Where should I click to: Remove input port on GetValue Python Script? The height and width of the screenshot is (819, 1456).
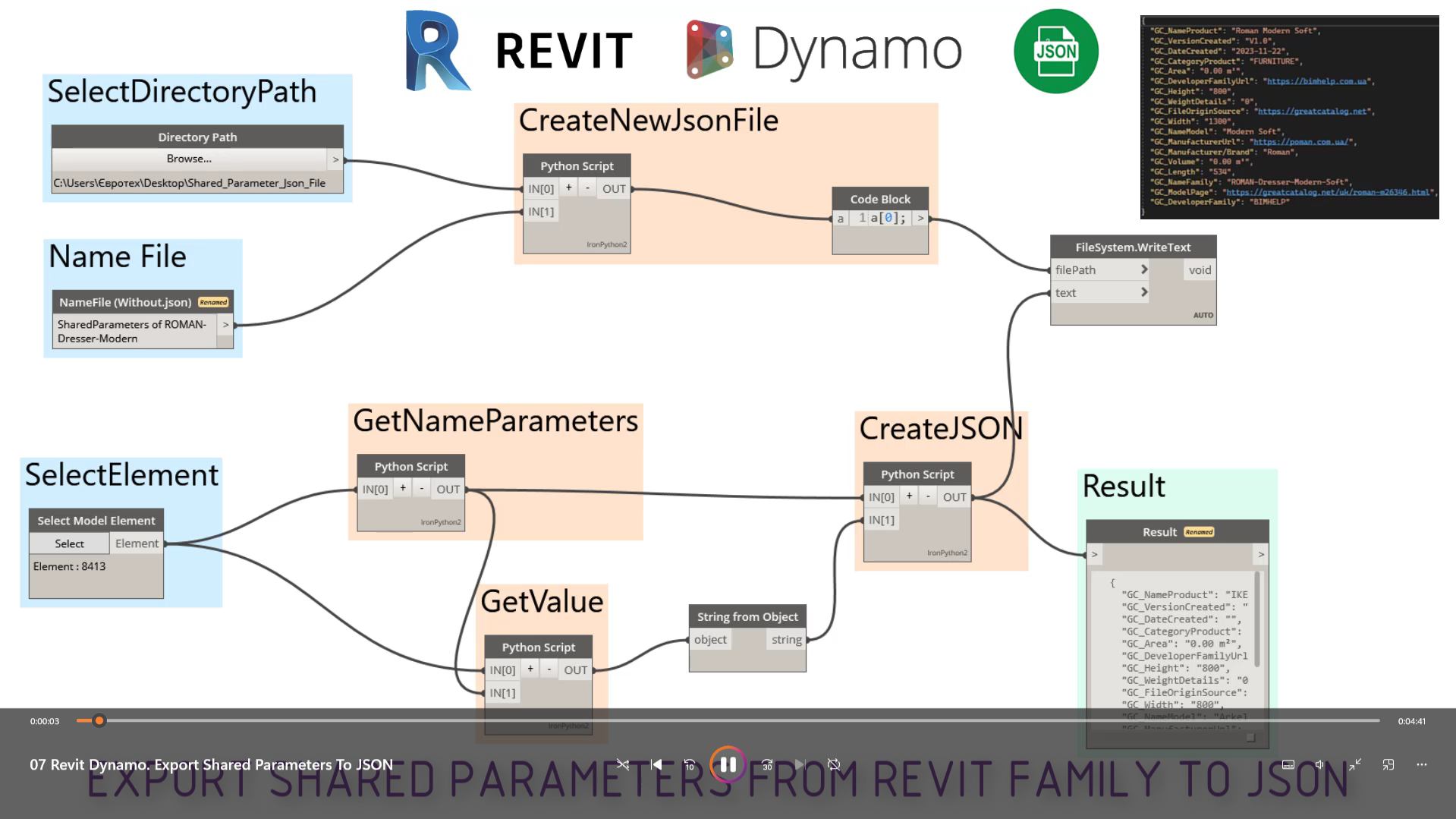click(549, 669)
